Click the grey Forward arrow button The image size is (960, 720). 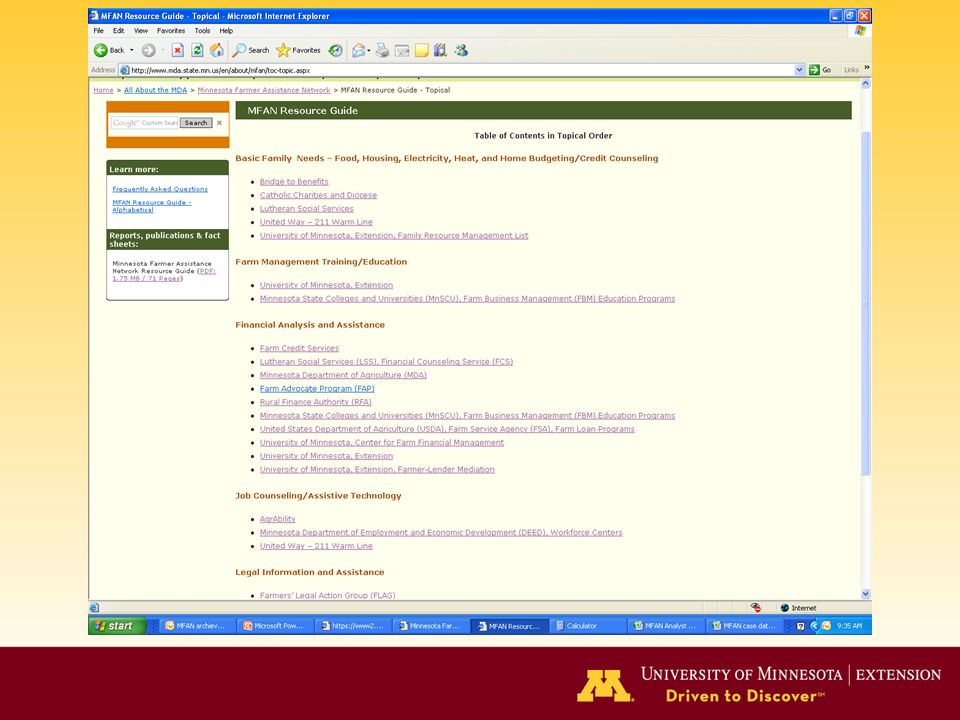coord(148,50)
